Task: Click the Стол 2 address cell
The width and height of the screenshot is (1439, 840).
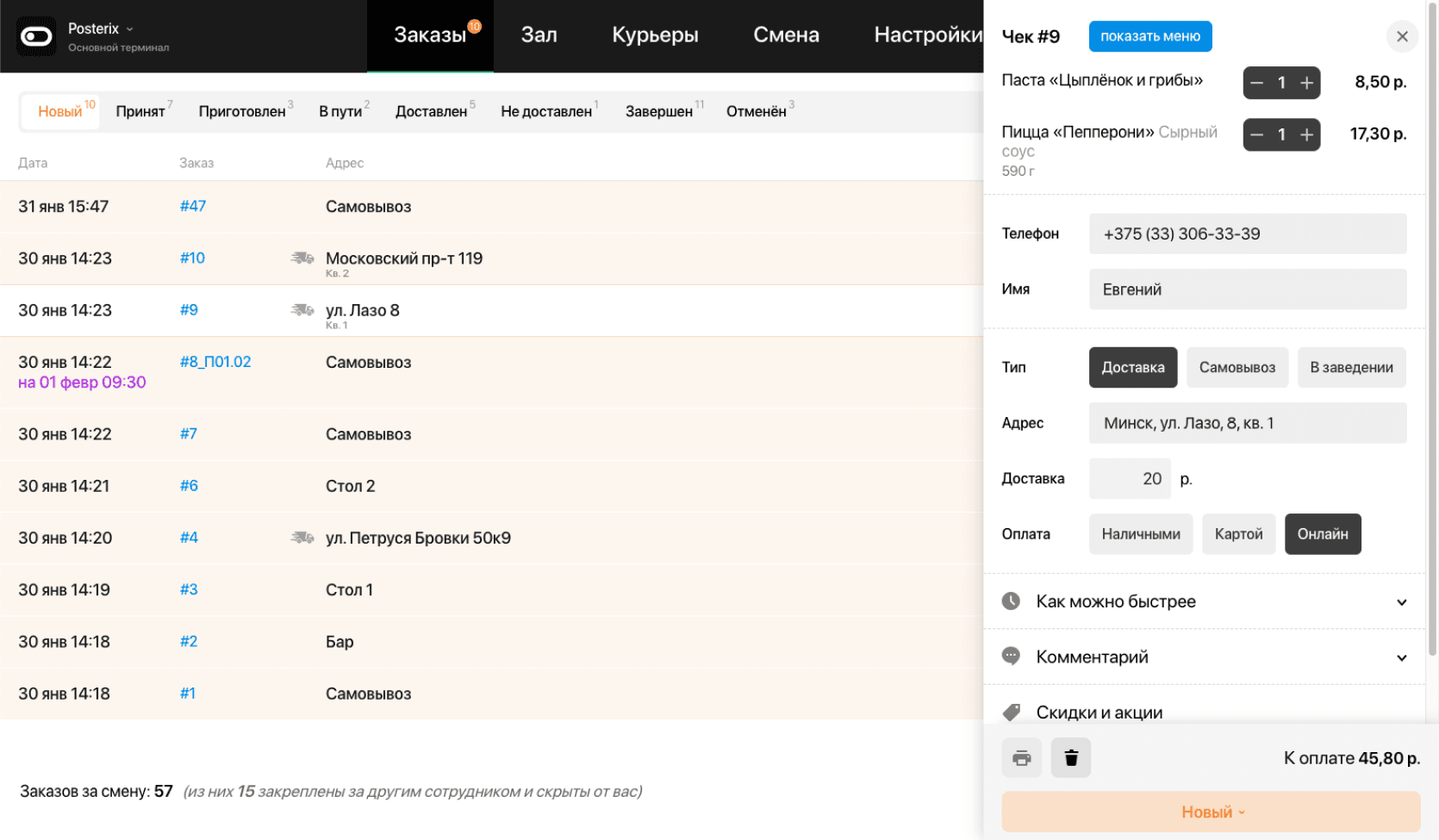Action: [x=351, y=486]
